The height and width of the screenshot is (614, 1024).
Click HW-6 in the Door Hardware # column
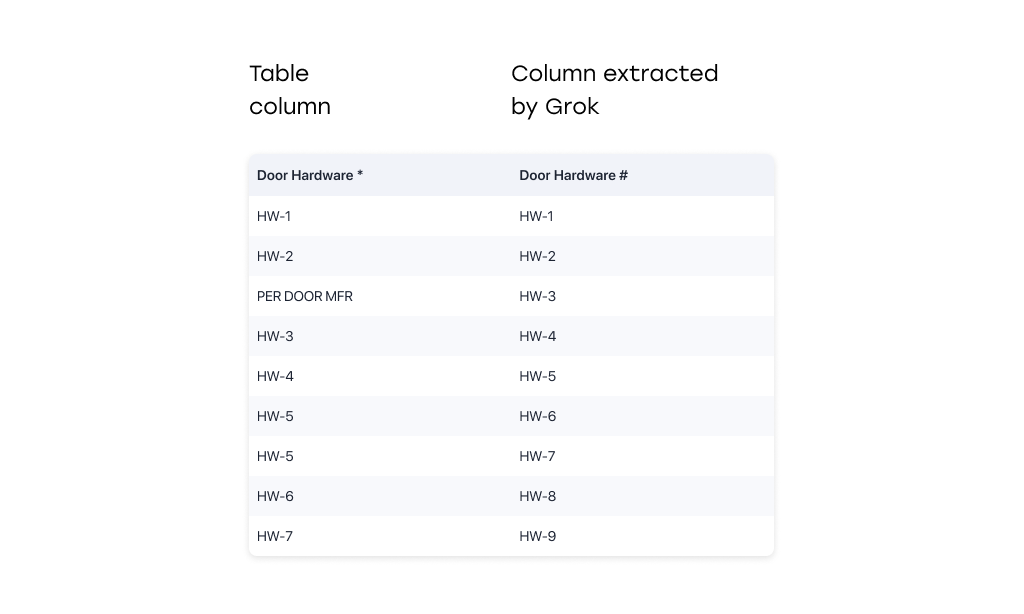coord(538,416)
